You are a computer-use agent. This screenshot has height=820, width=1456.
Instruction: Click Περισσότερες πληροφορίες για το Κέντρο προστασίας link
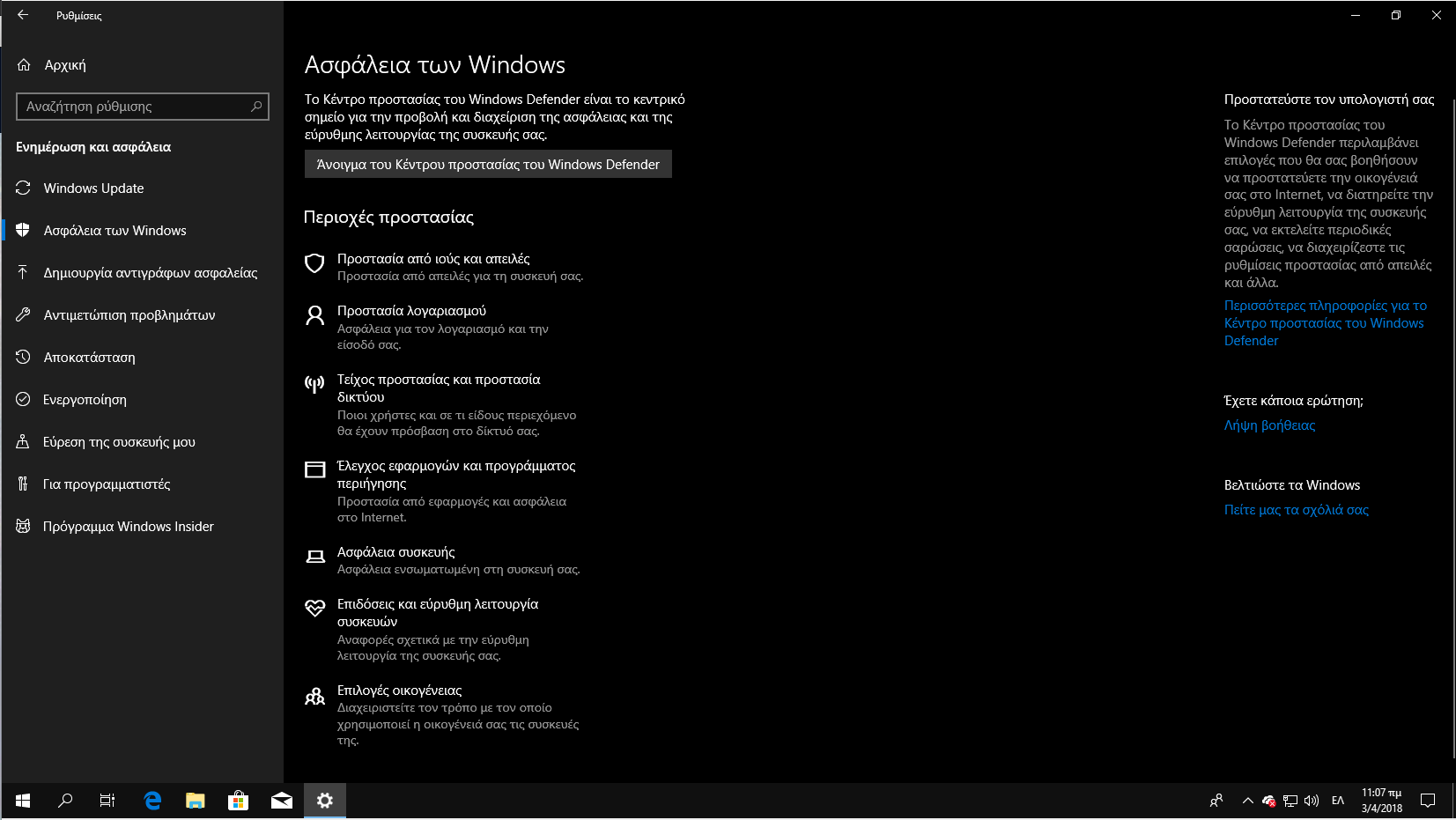(1325, 322)
